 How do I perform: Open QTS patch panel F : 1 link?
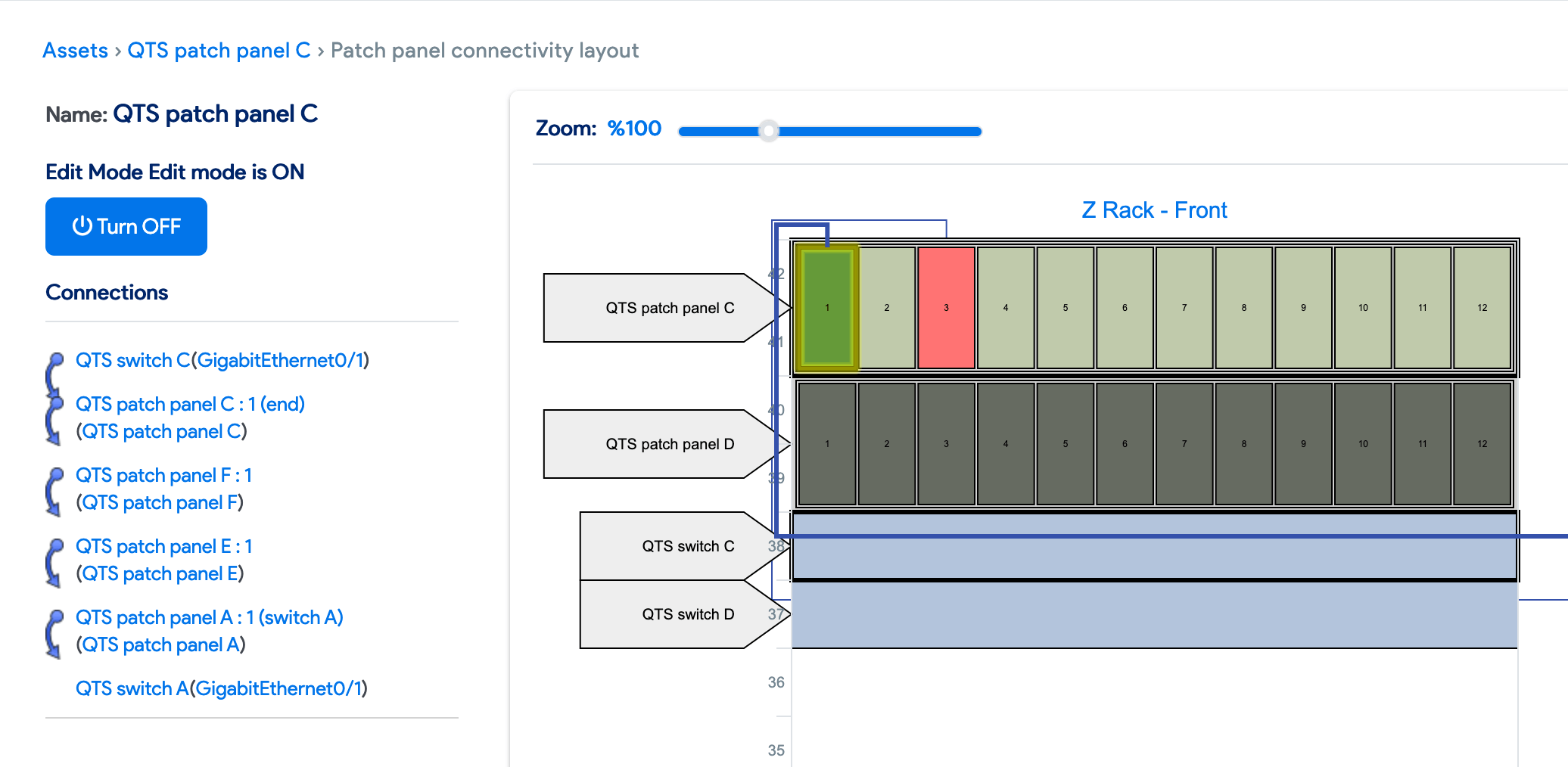pos(163,475)
